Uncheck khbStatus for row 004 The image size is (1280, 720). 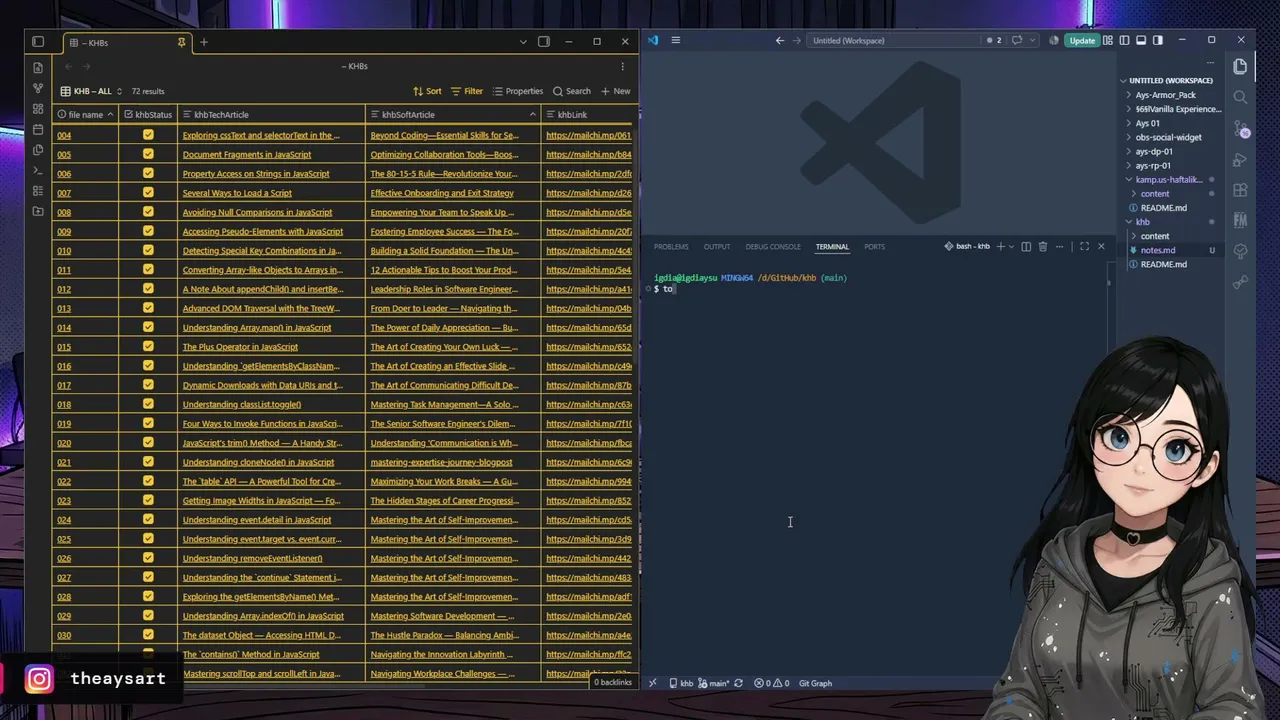coord(148,135)
